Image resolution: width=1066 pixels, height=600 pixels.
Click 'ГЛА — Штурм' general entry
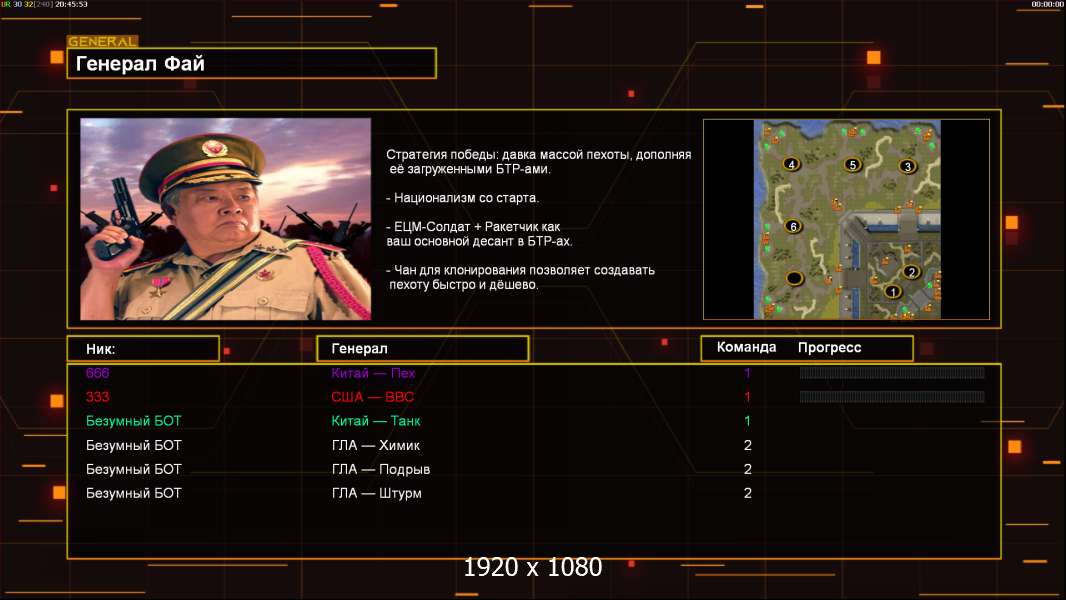pos(376,493)
